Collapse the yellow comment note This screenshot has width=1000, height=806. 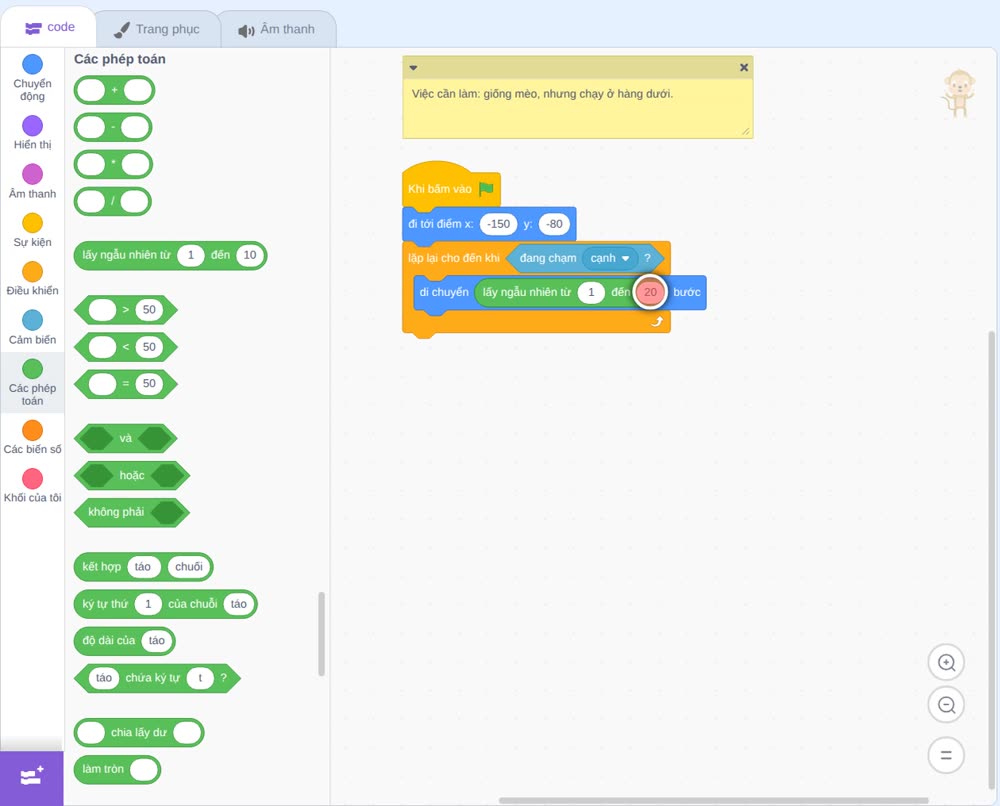point(413,68)
